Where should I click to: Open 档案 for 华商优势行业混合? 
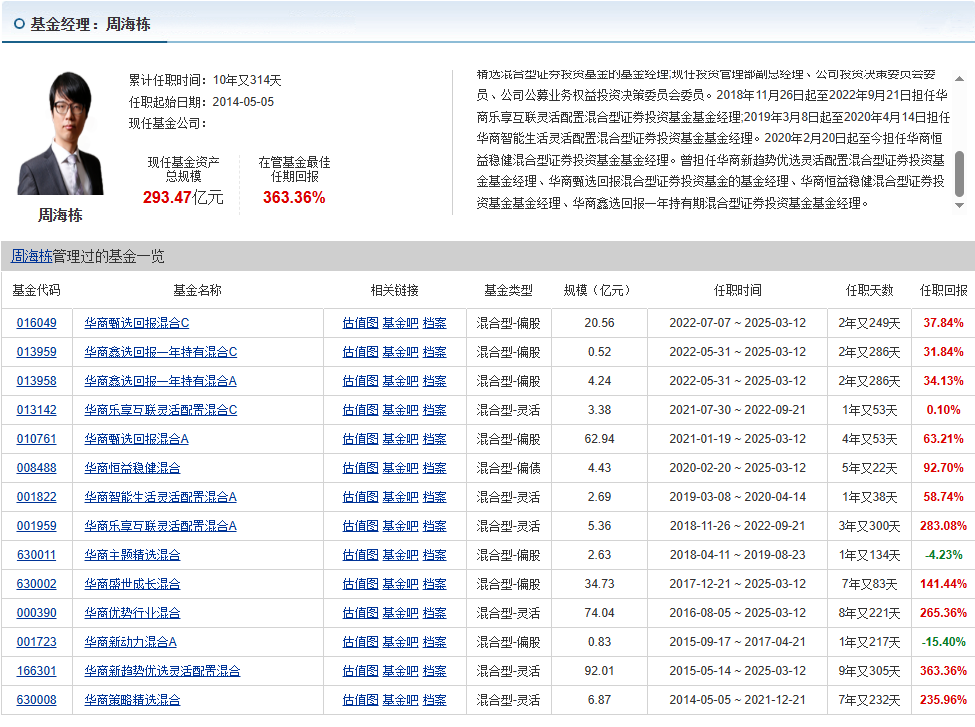click(434, 613)
